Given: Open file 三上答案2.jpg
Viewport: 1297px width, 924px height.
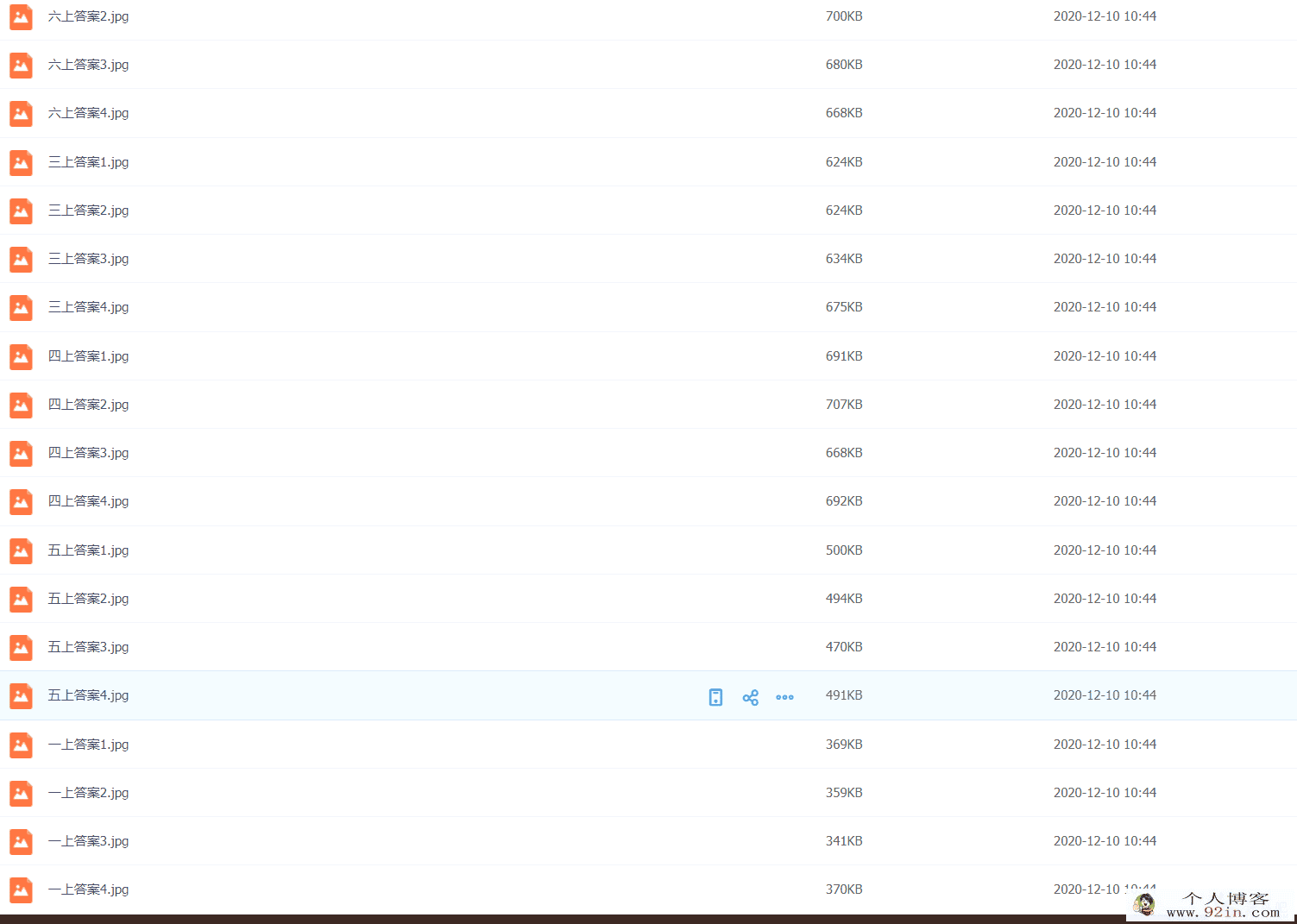Looking at the screenshot, I should [88, 211].
